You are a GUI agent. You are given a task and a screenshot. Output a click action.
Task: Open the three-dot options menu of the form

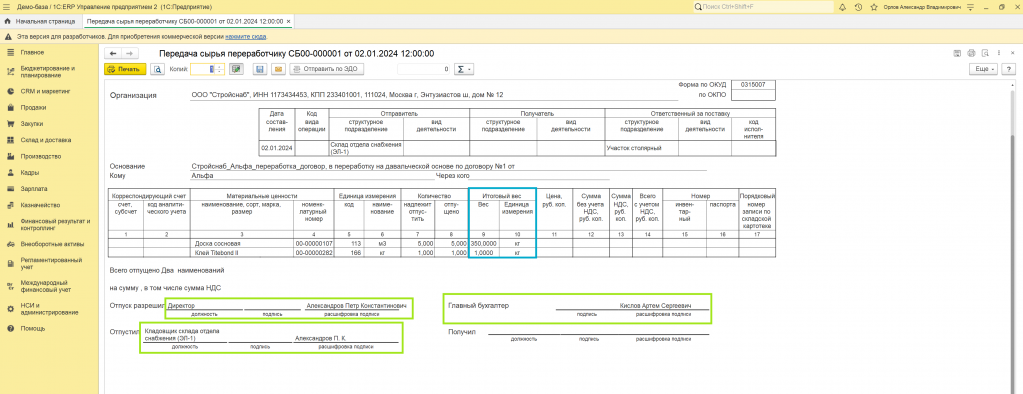(998, 53)
